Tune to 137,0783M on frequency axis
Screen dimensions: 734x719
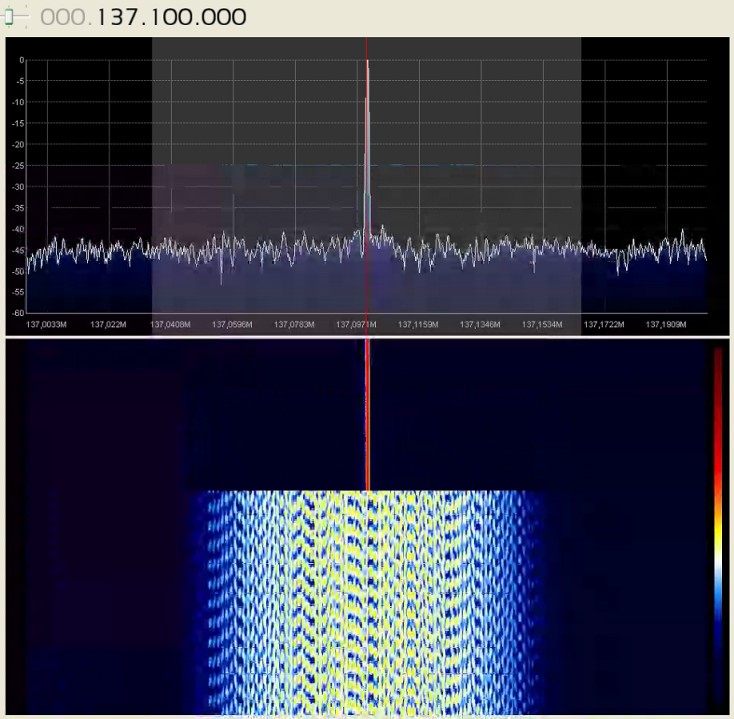coord(295,325)
